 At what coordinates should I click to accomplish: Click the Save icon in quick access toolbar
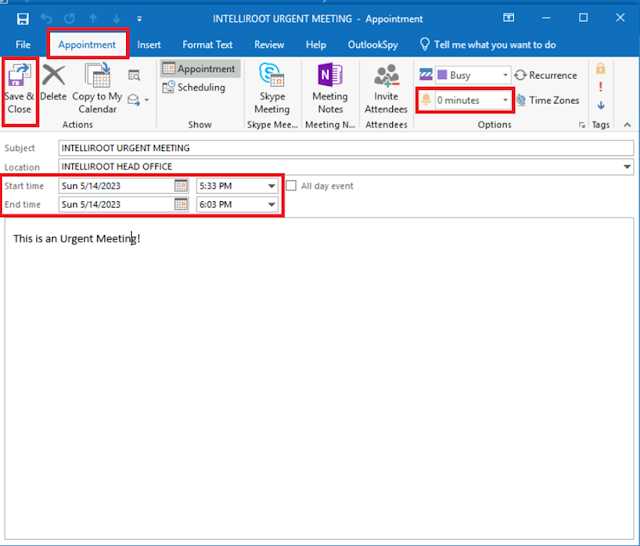coord(23,19)
